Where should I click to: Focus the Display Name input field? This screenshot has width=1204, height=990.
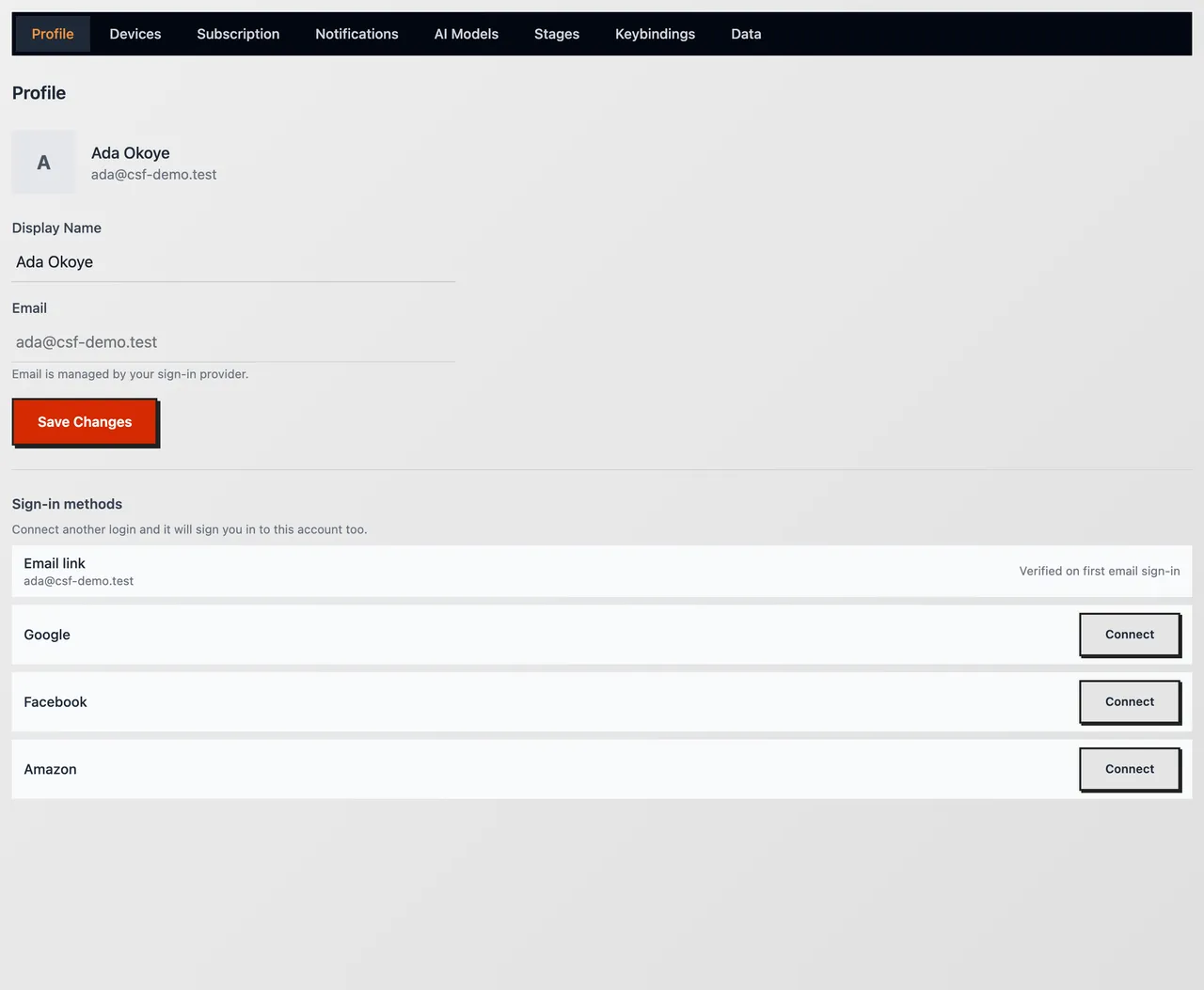233,262
